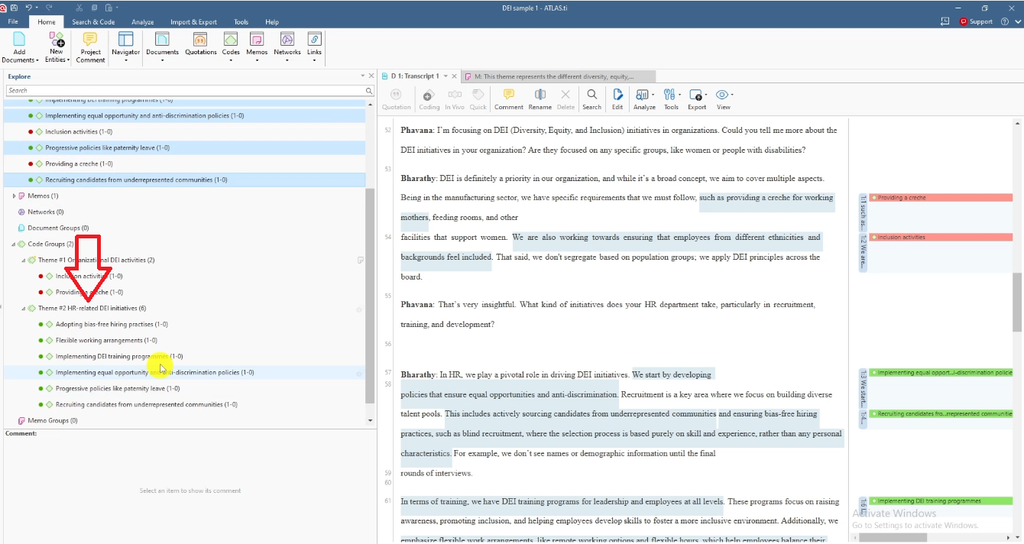
Task: Switch to the Search & Code ribbon tab
Action: (93, 22)
